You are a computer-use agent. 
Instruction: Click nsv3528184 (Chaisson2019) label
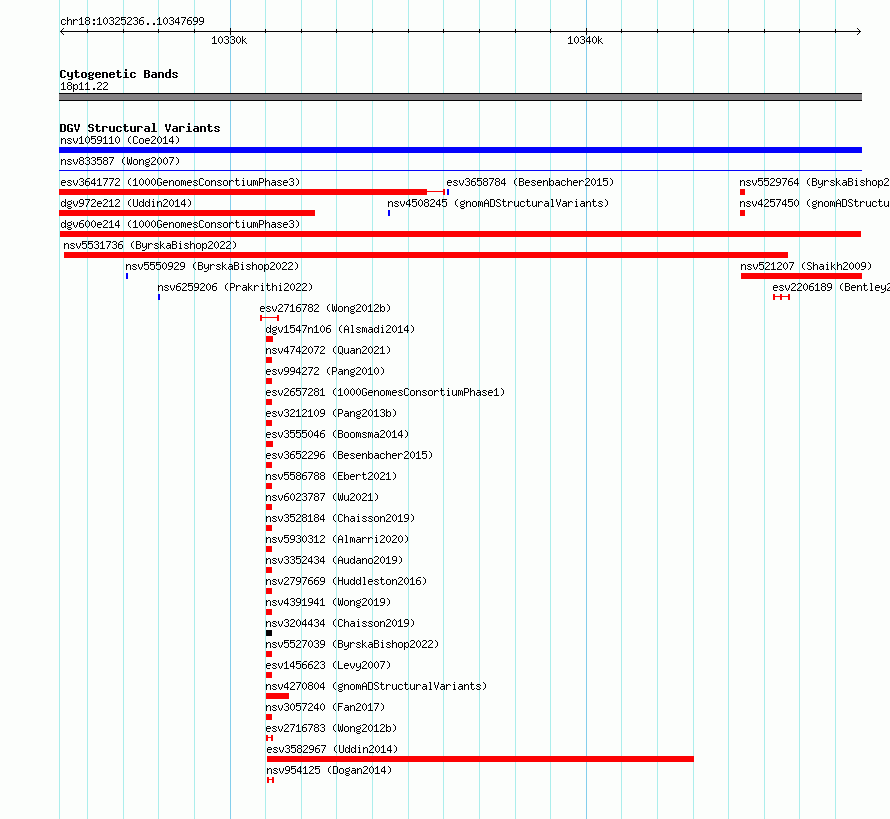pyautogui.click(x=340, y=518)
